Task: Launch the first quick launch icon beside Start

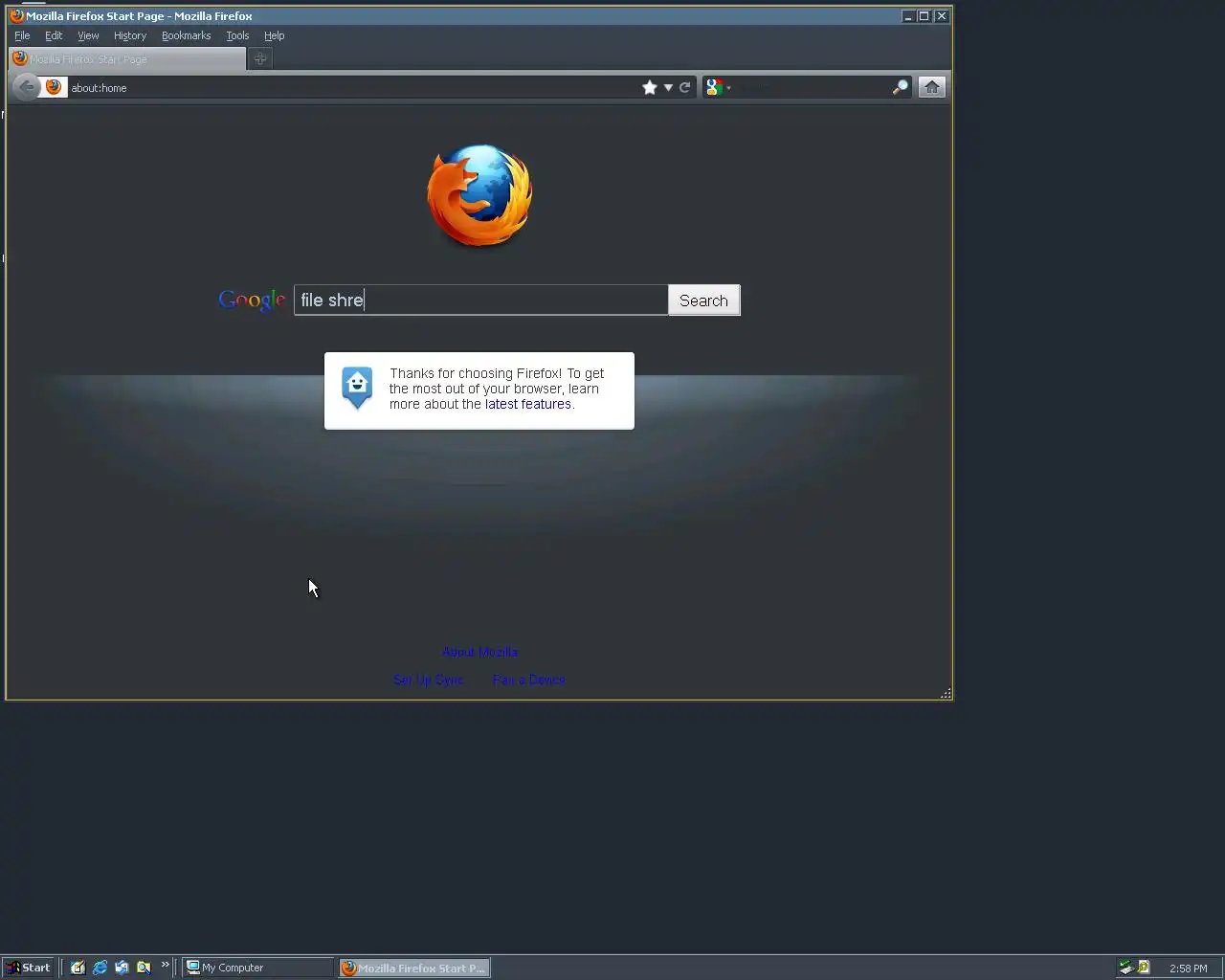Action: tap(78, 968)
